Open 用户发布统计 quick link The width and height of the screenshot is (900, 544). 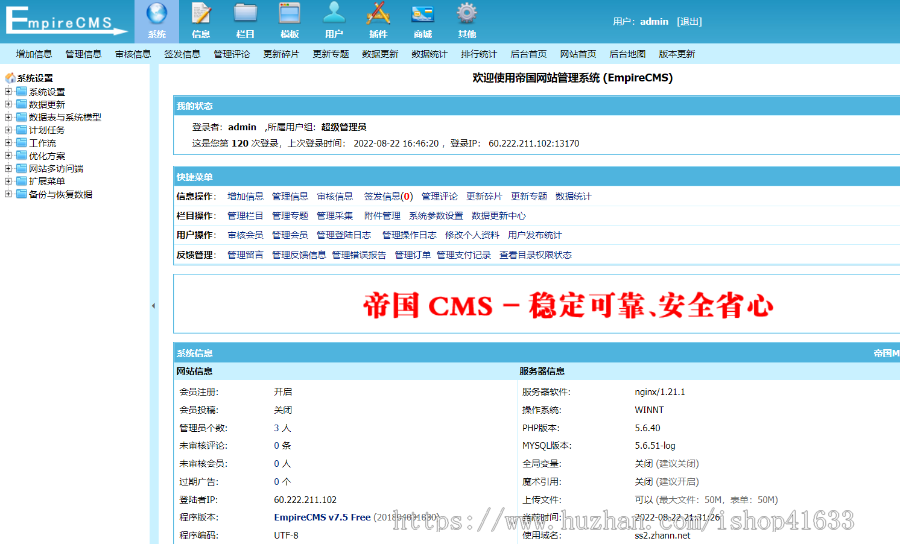pos(535,235)
